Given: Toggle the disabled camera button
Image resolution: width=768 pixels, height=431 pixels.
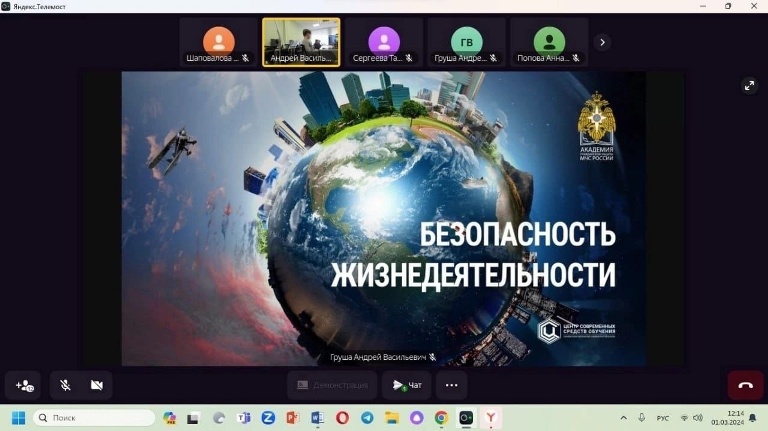Looking at the screenshot, I should (x=97, y=385).
